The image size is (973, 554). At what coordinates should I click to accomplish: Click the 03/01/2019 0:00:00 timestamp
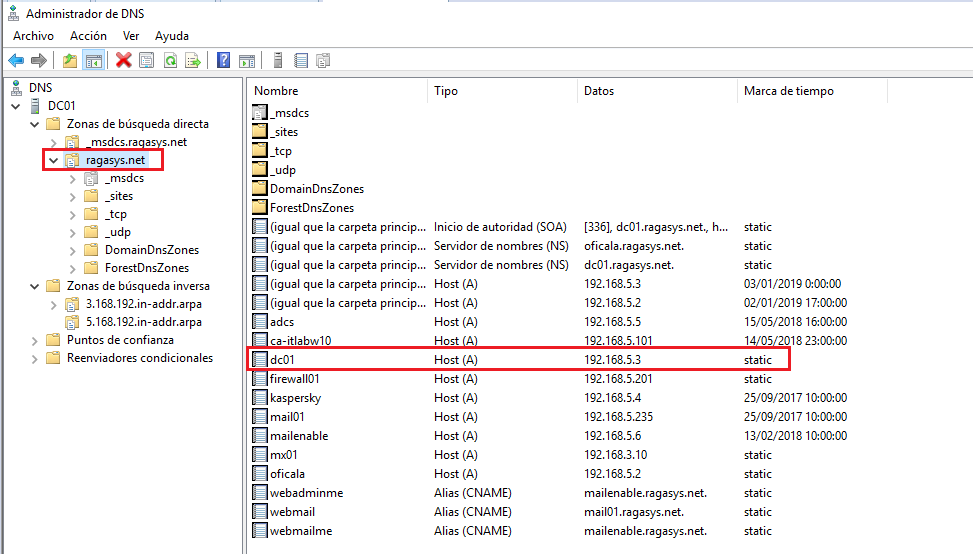792,284
